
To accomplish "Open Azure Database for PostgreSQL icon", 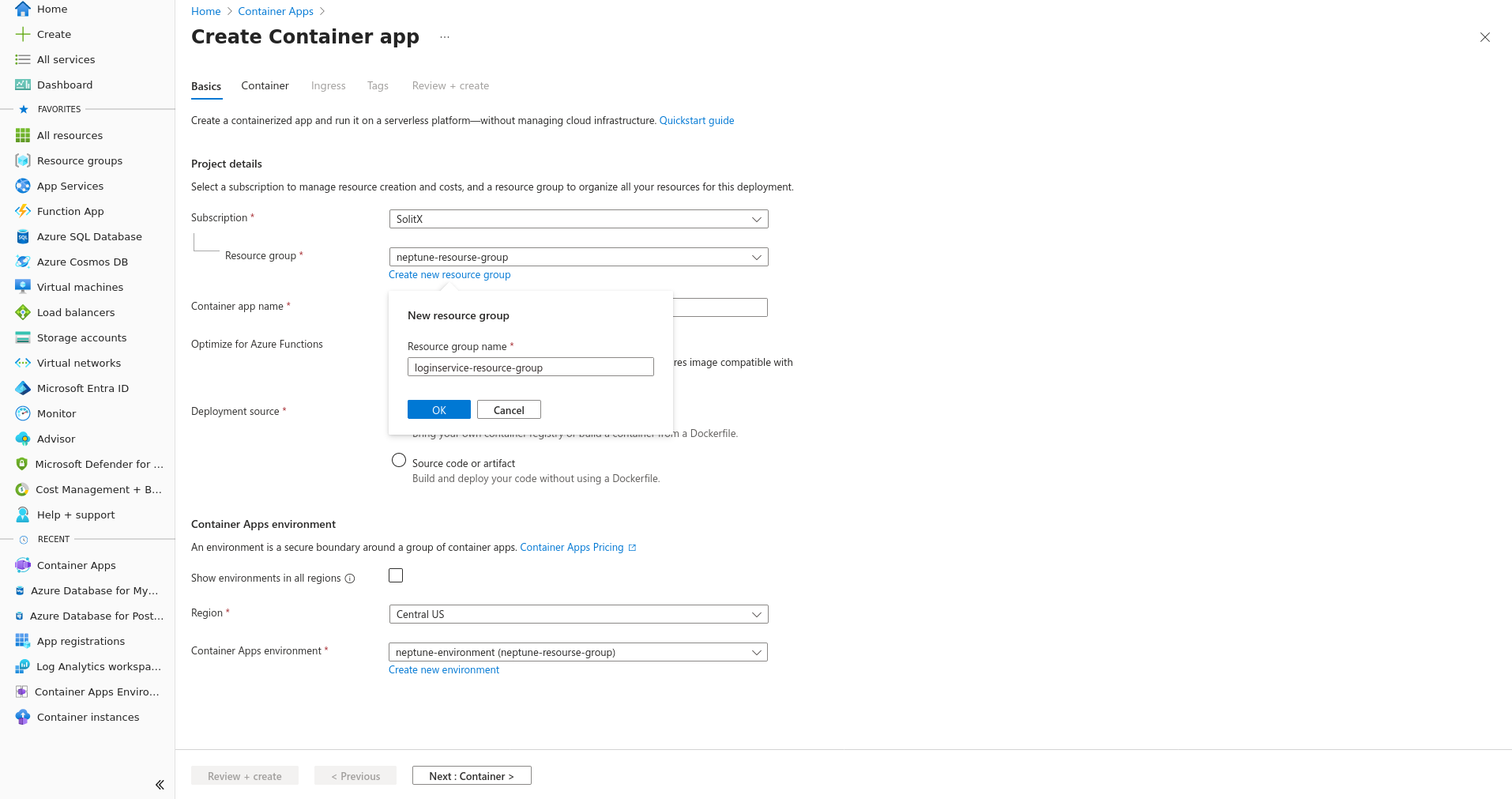I will click(x=20, y=616).
